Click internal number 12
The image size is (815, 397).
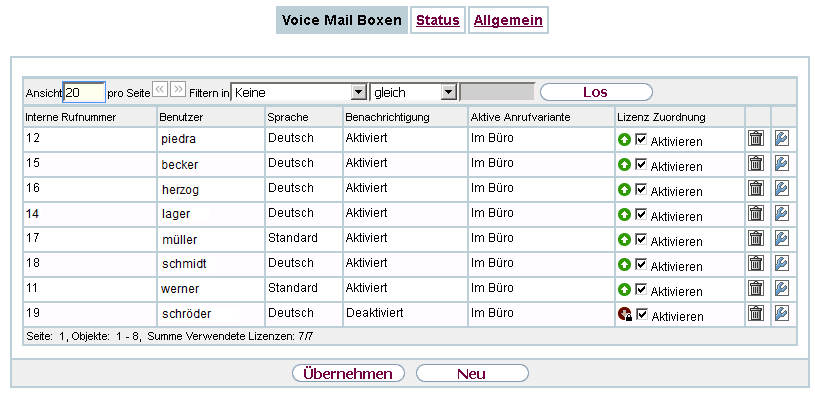[33, 138]
